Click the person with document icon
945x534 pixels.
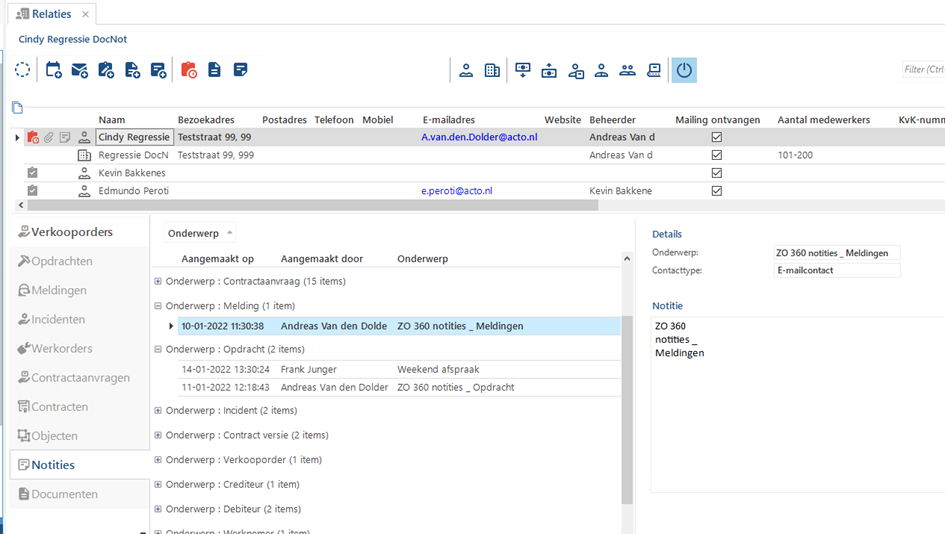click(576, 71)
